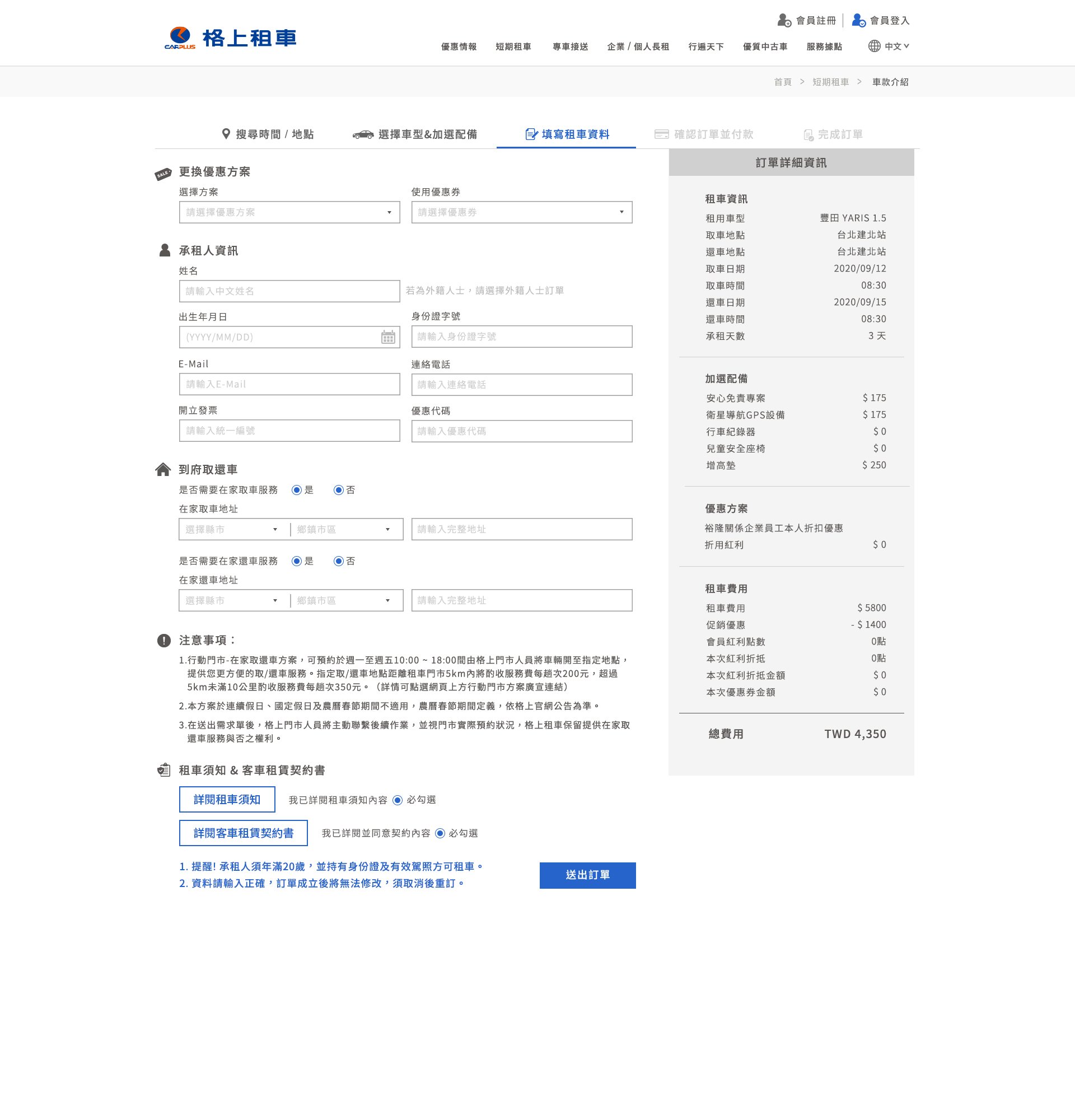Click the E-Mail input field

[x=289, y=385]
